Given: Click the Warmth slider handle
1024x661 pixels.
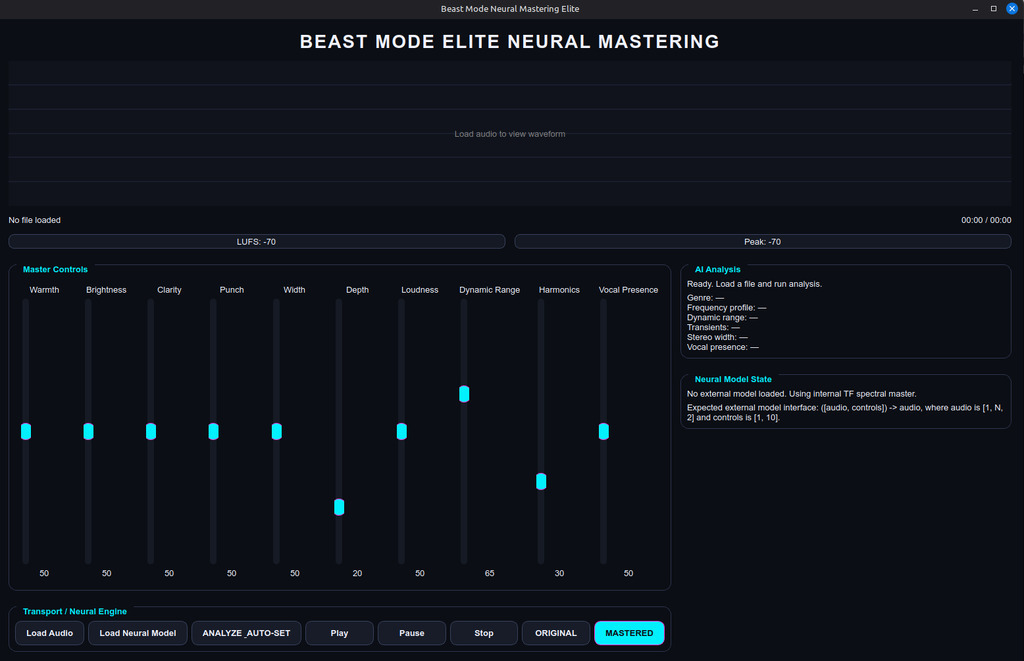Looking at the screenshot, I should coord(26,431).
